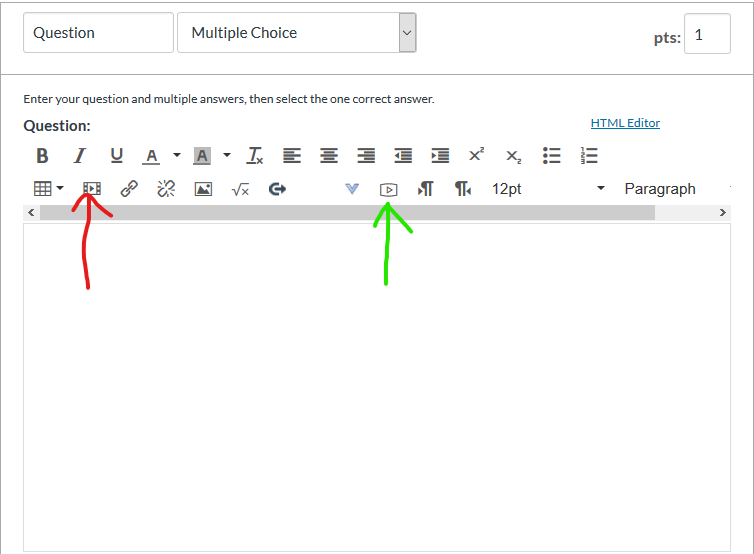The height and width of the screenshot is (554, 754).
Task: Toggle bold text formatting
Action: tap(42, 156)
